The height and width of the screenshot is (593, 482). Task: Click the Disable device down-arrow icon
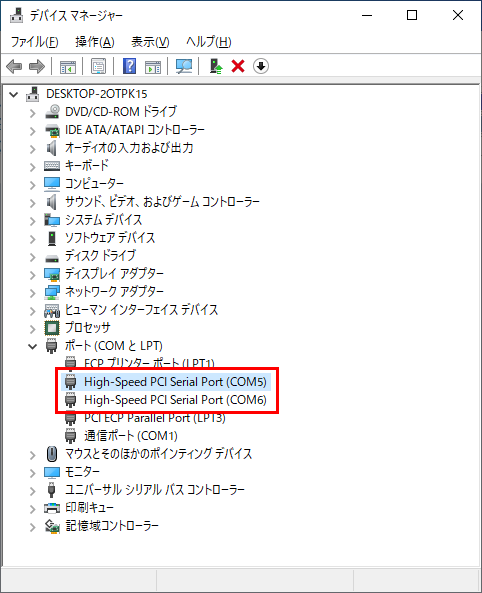coord(261,67)
